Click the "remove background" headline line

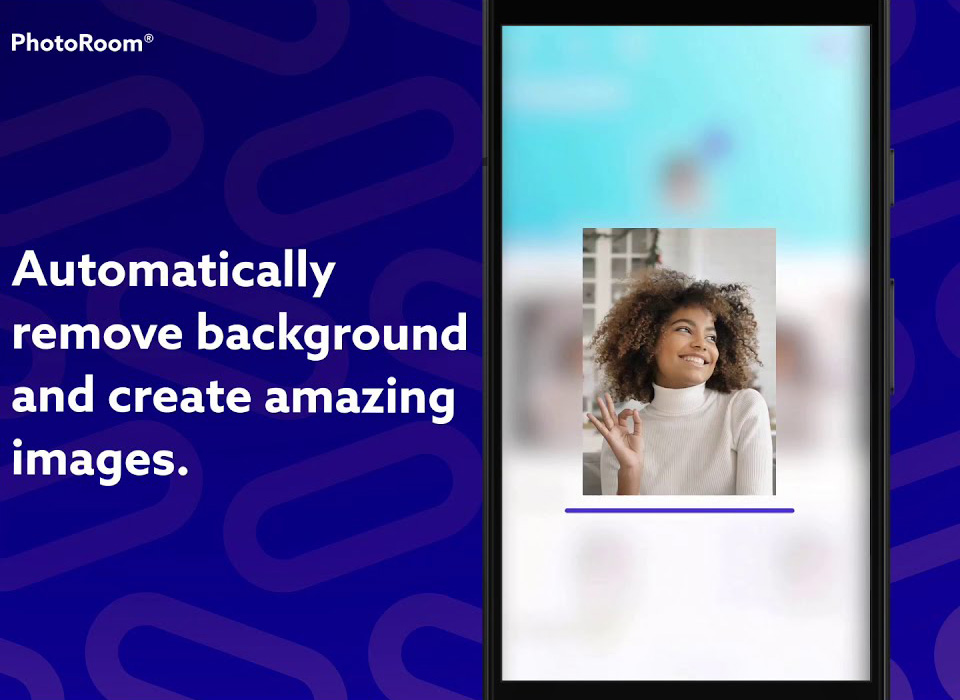pos(239,334)
